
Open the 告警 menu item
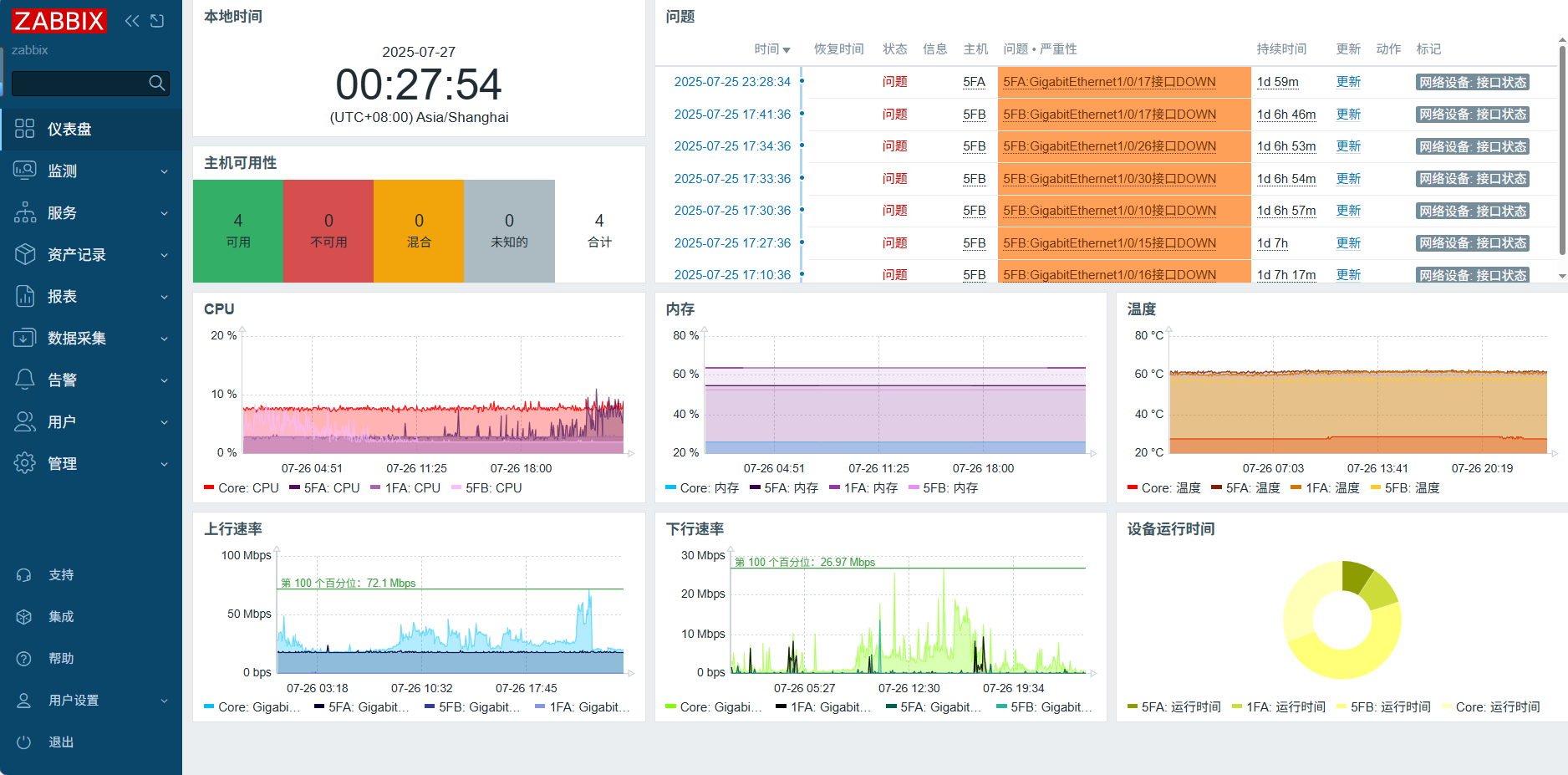(63, 380)
